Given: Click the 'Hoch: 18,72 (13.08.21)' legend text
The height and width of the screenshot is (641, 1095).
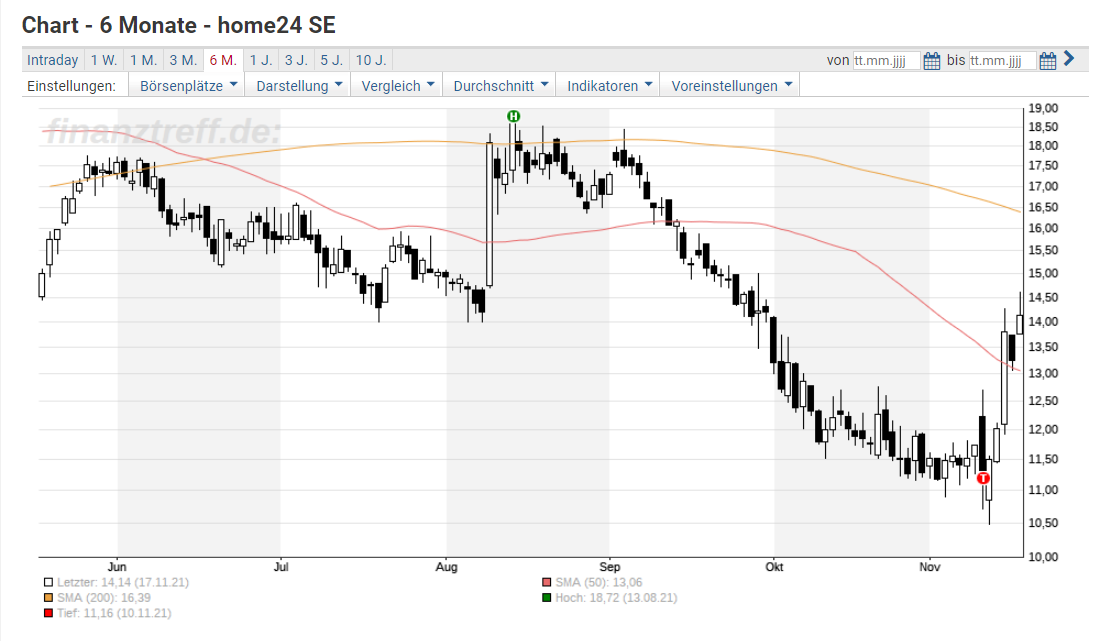Looking at the screenshot, I should pos(617,598).
